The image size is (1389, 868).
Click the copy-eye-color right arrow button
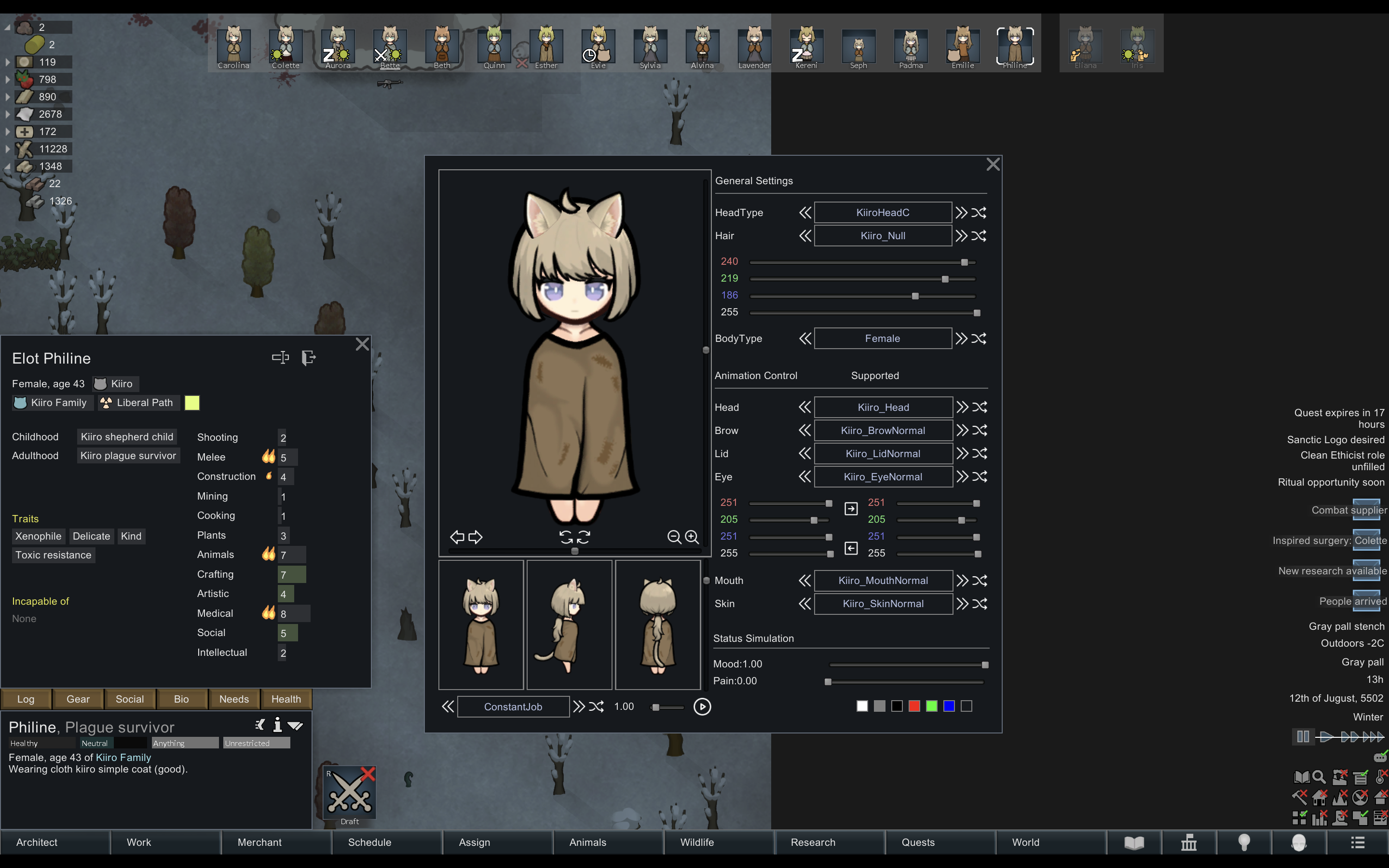click(851, 509)
